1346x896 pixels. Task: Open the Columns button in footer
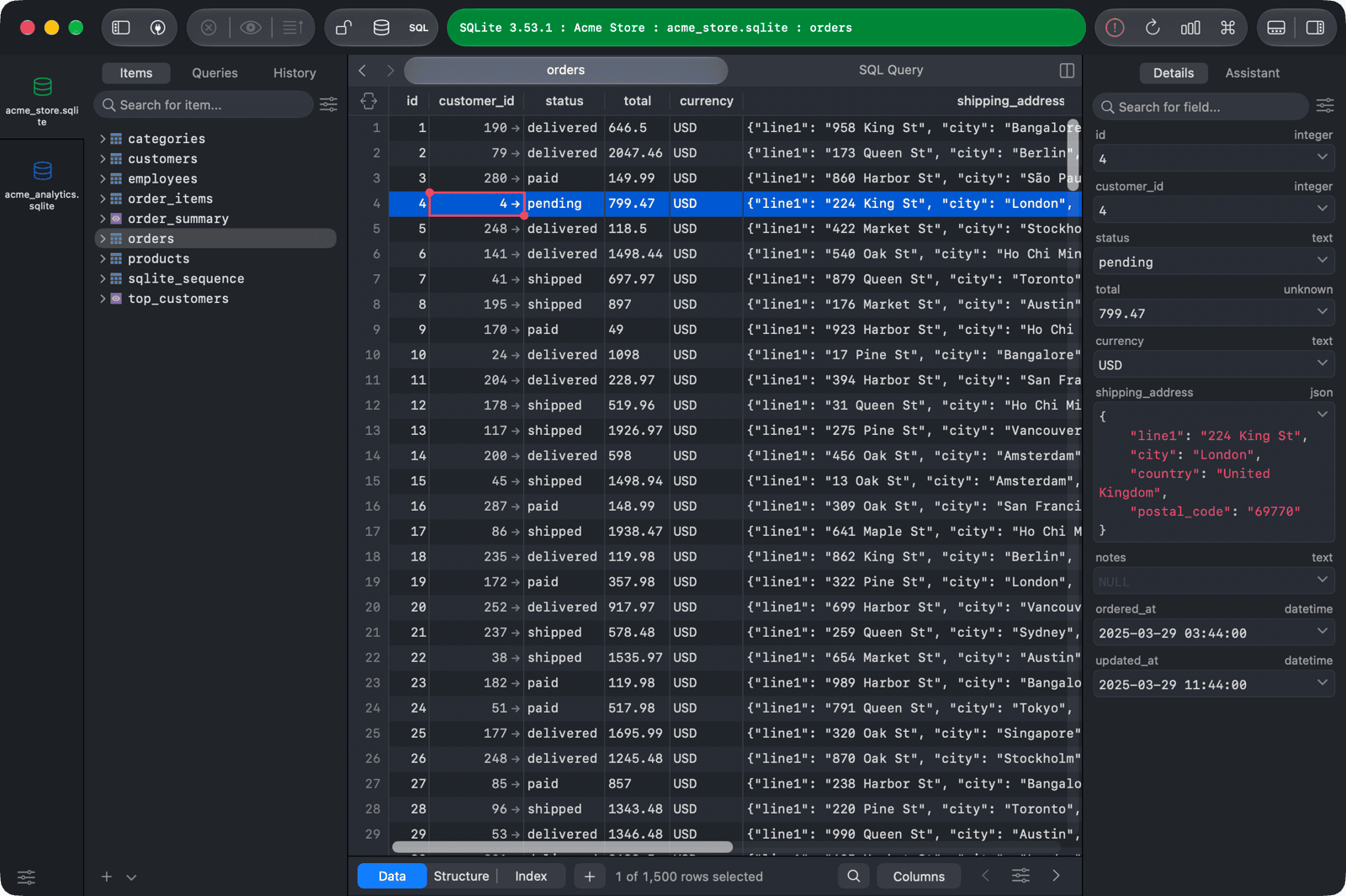click(x=919, y=876)
